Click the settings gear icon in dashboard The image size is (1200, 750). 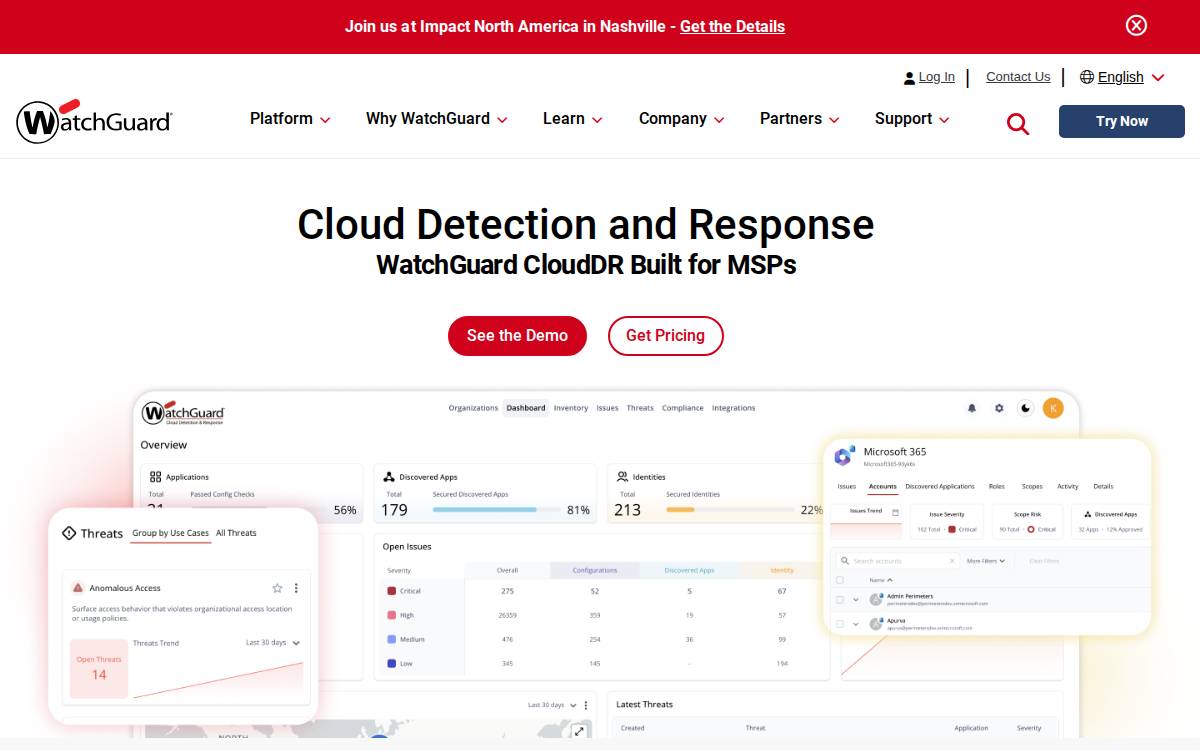click(999, 408)
